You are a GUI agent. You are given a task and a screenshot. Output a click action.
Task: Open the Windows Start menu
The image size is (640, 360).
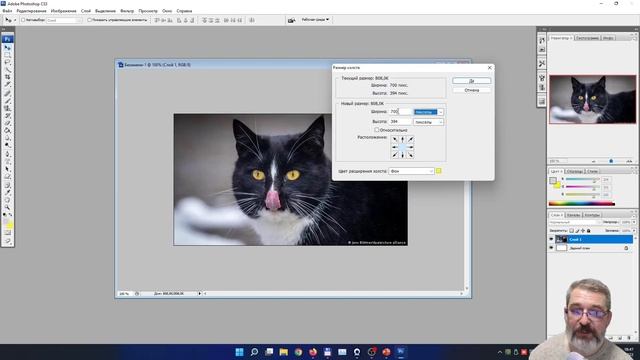[240, 352]
